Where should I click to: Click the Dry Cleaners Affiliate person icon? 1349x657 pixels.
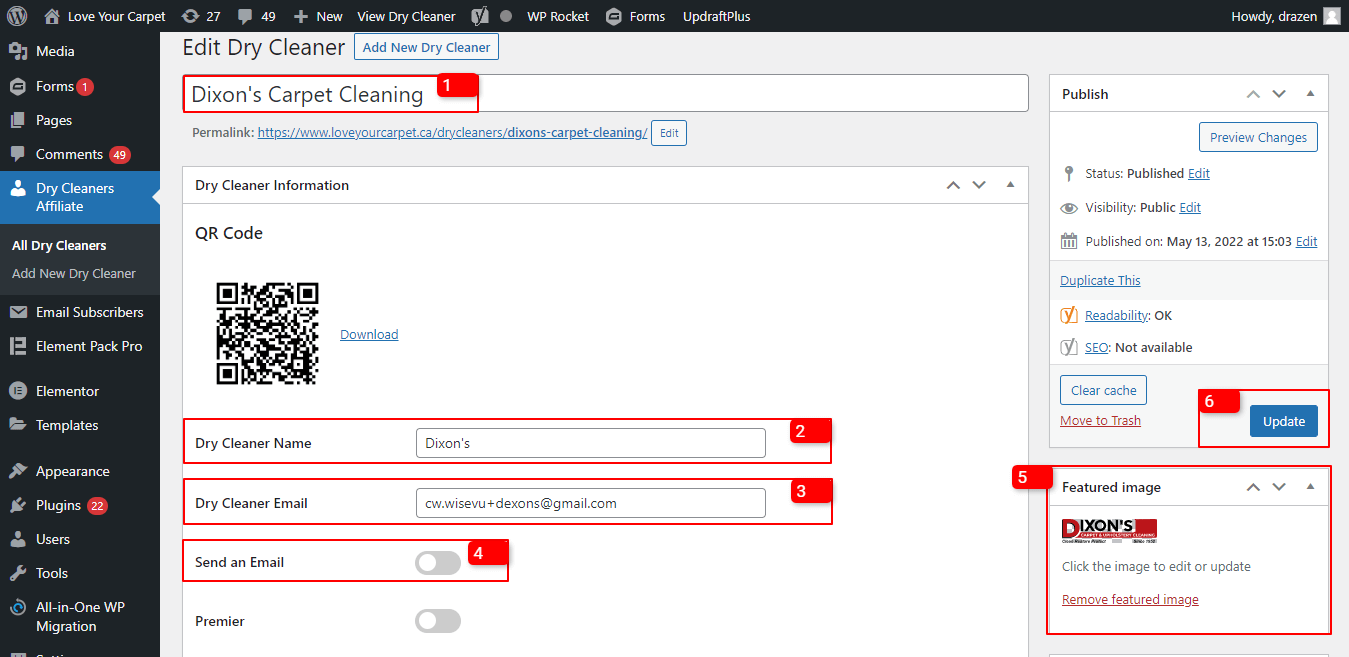pos(18,188)
